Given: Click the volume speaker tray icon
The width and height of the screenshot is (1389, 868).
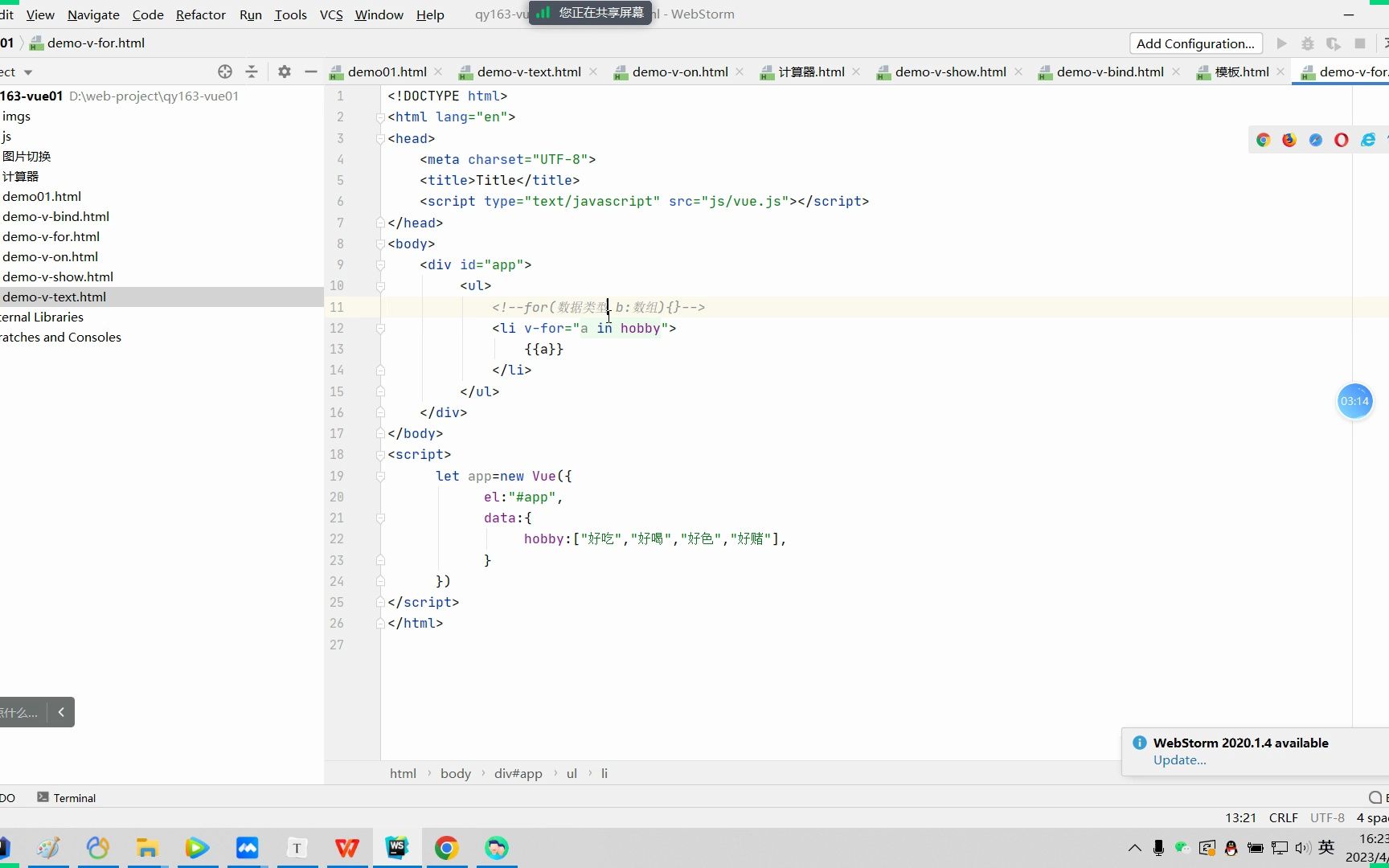Looking at the screenshot, I should [x=1303, y=847].
